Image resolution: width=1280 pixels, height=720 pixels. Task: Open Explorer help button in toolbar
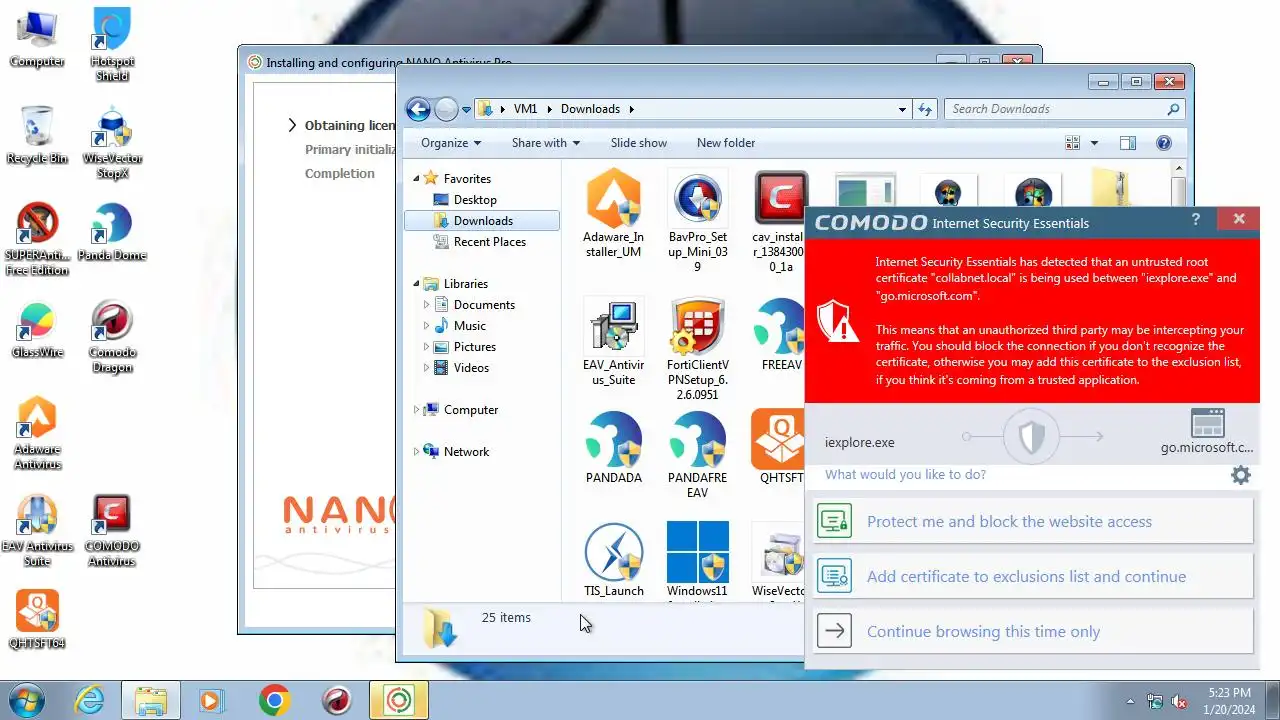(1163, 143)
